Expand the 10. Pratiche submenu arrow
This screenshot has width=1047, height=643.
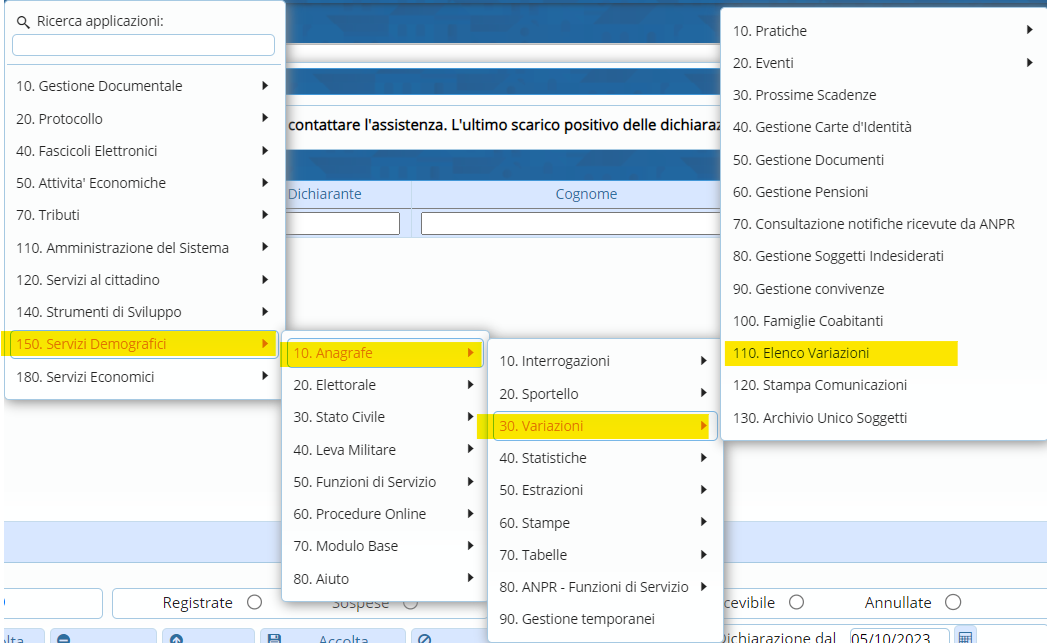tap(1029, 31)
